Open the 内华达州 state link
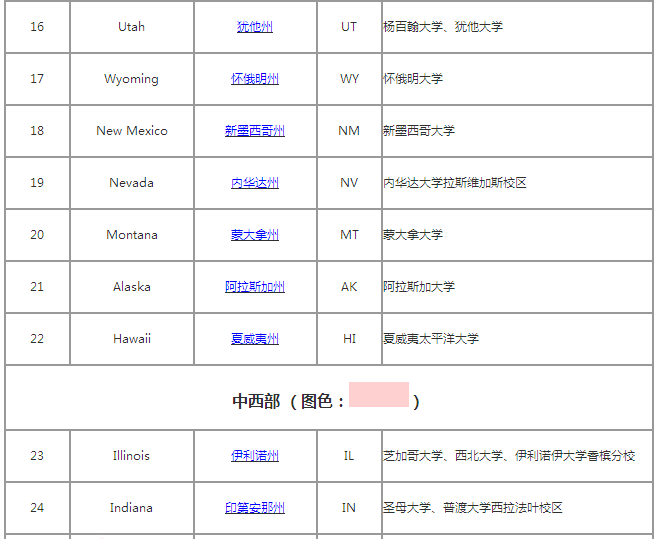657x539 pixels. click(254, 183)
